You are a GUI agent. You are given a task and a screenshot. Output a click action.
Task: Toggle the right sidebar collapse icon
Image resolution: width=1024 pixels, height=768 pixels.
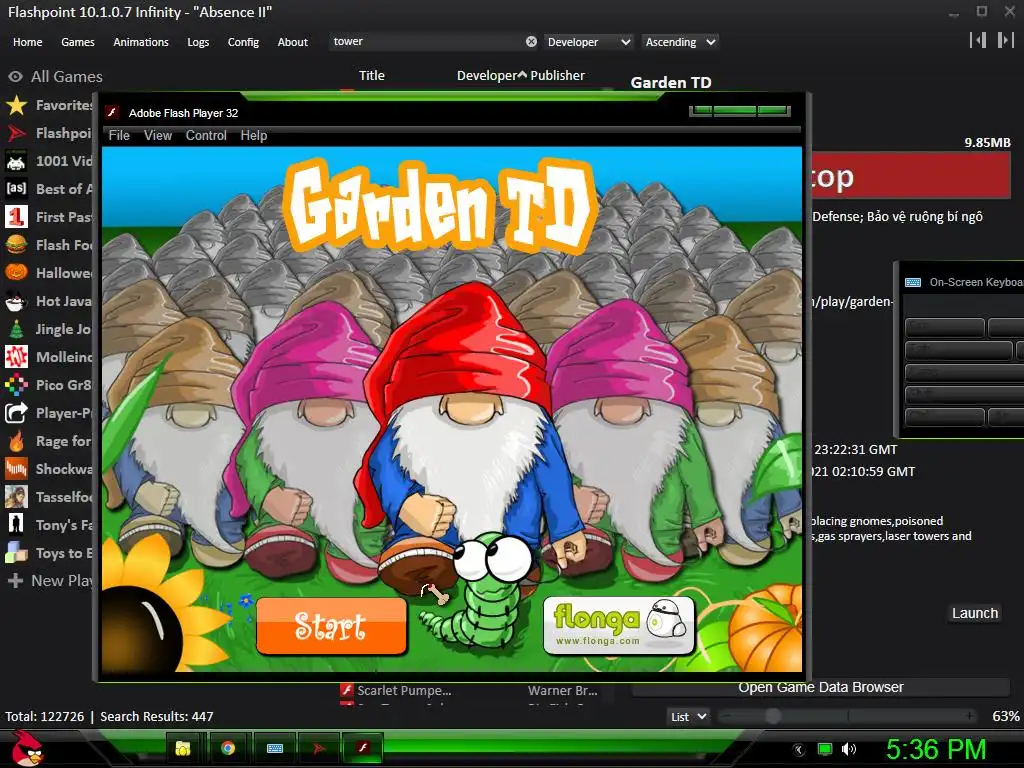(x=1005, y=40)
